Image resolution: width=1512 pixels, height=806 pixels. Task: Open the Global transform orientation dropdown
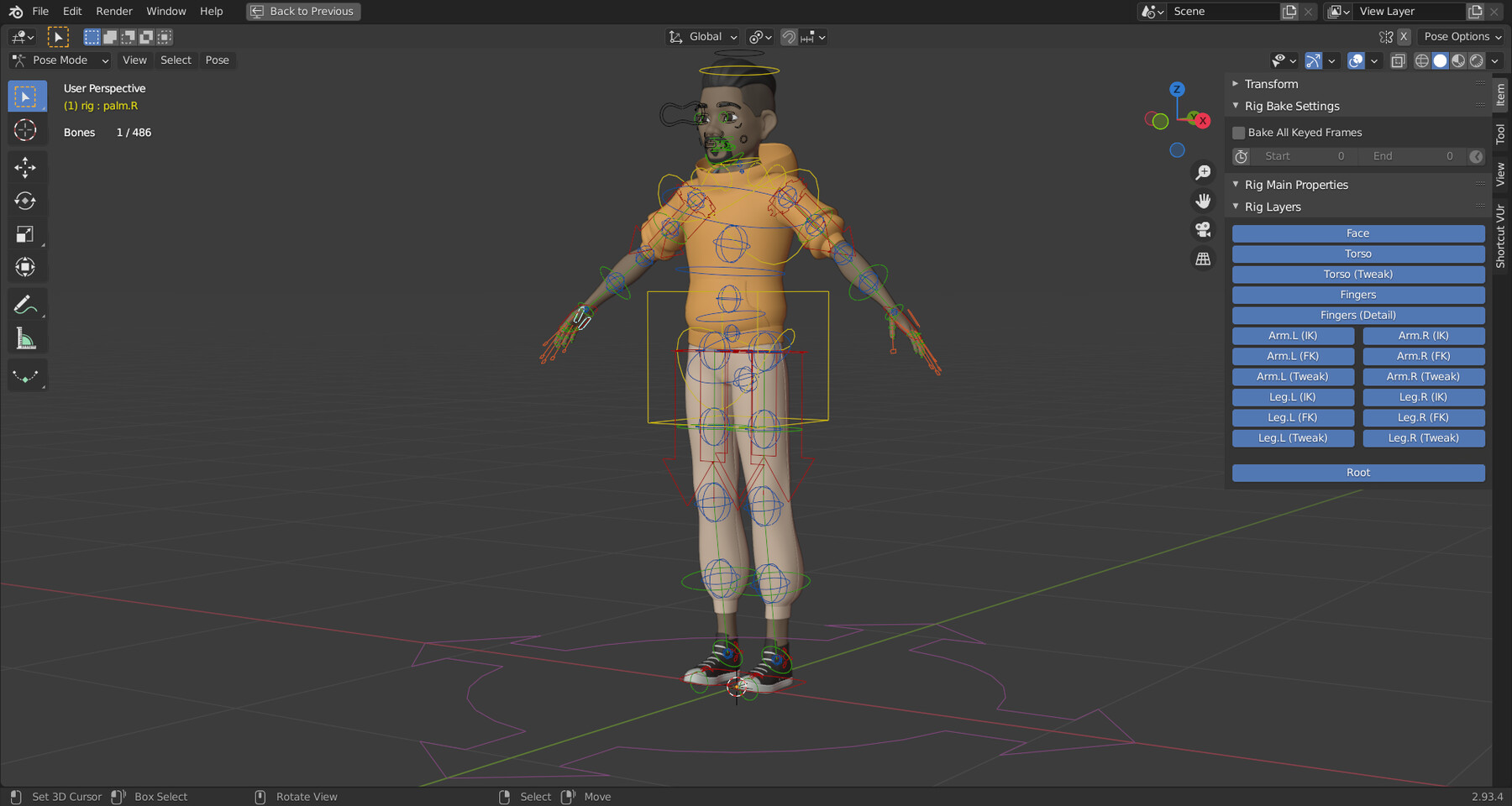pyautogui.click(x=702, y=37)
